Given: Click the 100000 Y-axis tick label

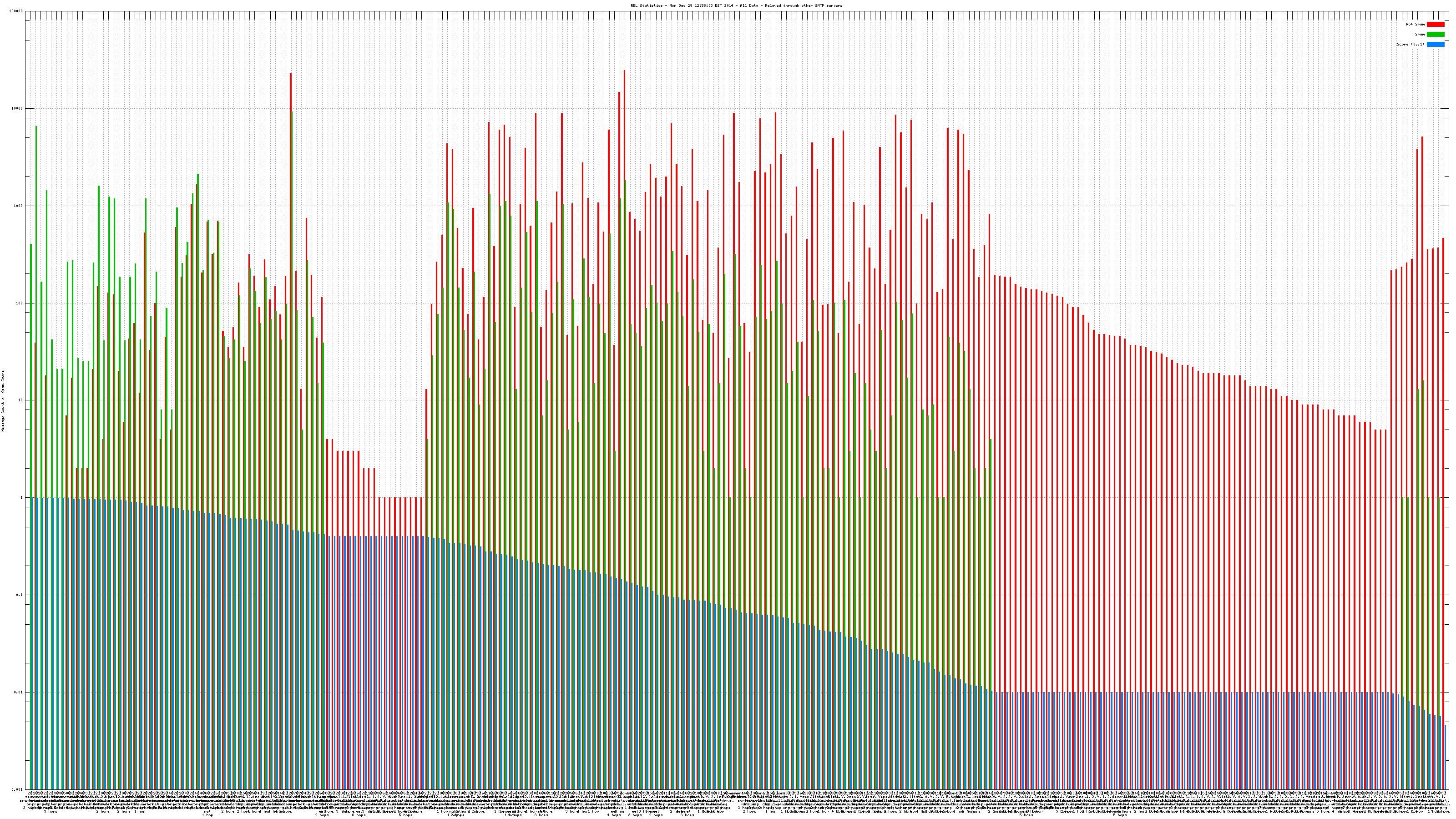Looking at the screenshot, I should 16,11.
